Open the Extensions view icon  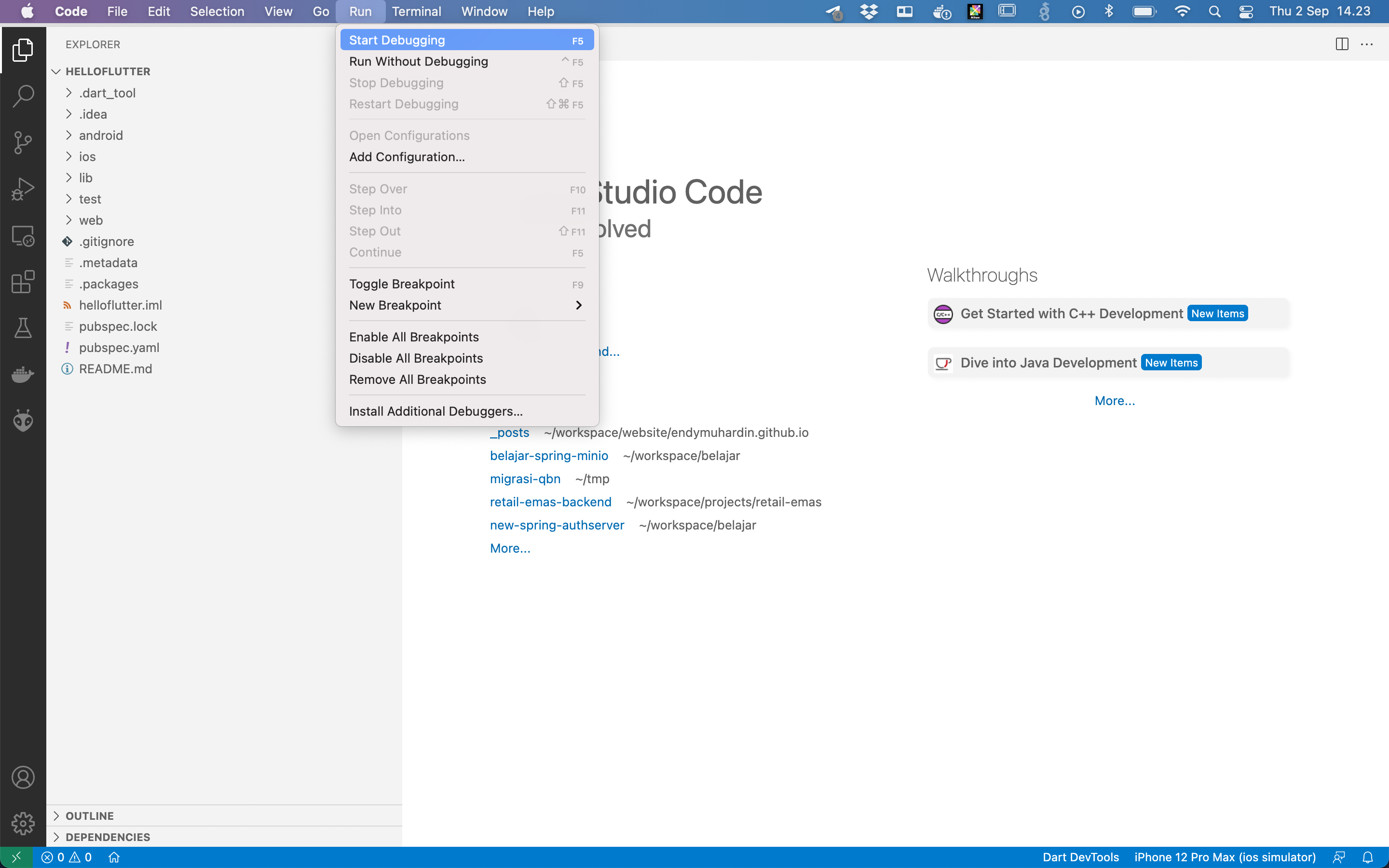click(x=23, y=282)
